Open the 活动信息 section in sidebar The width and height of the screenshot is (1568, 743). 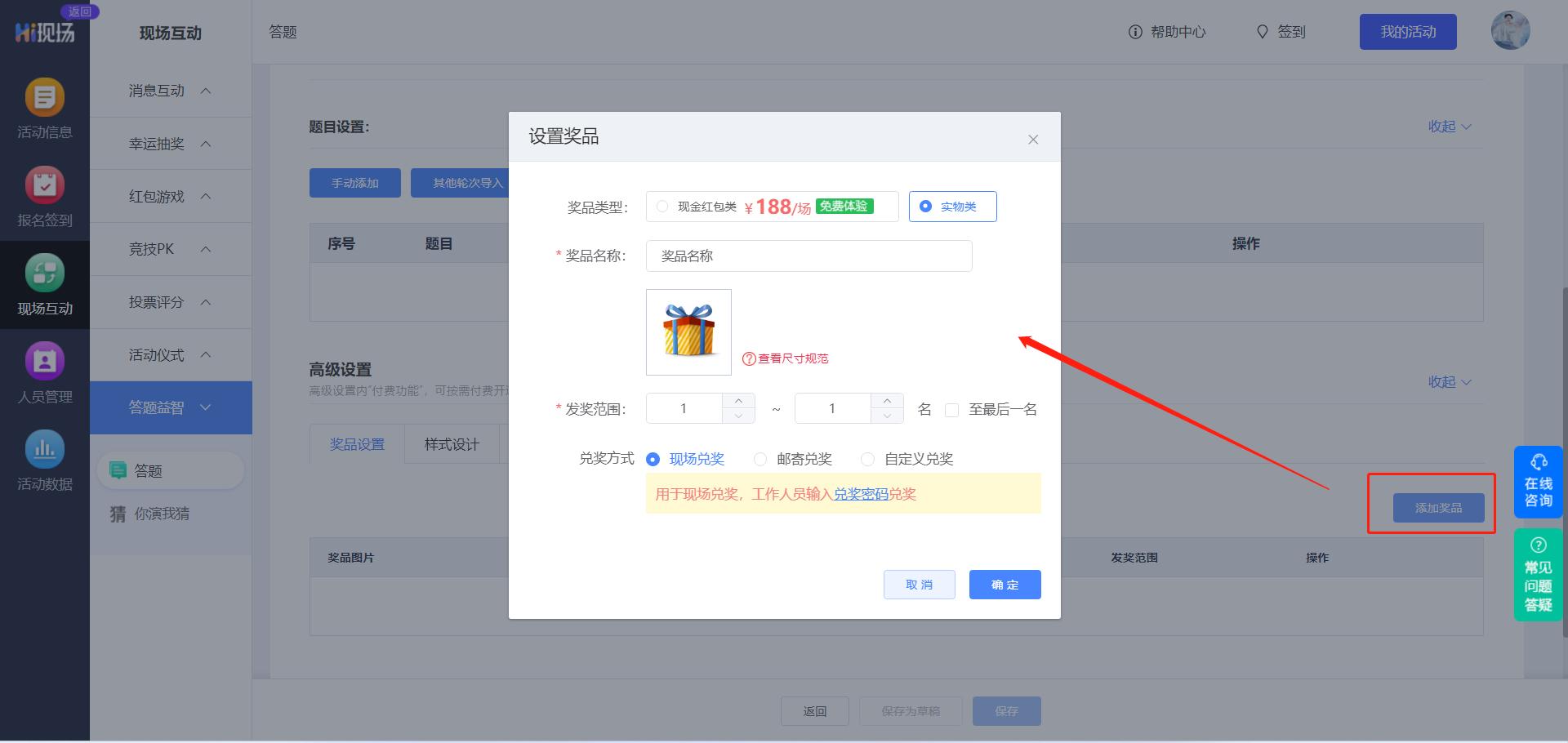pos(45,110)
